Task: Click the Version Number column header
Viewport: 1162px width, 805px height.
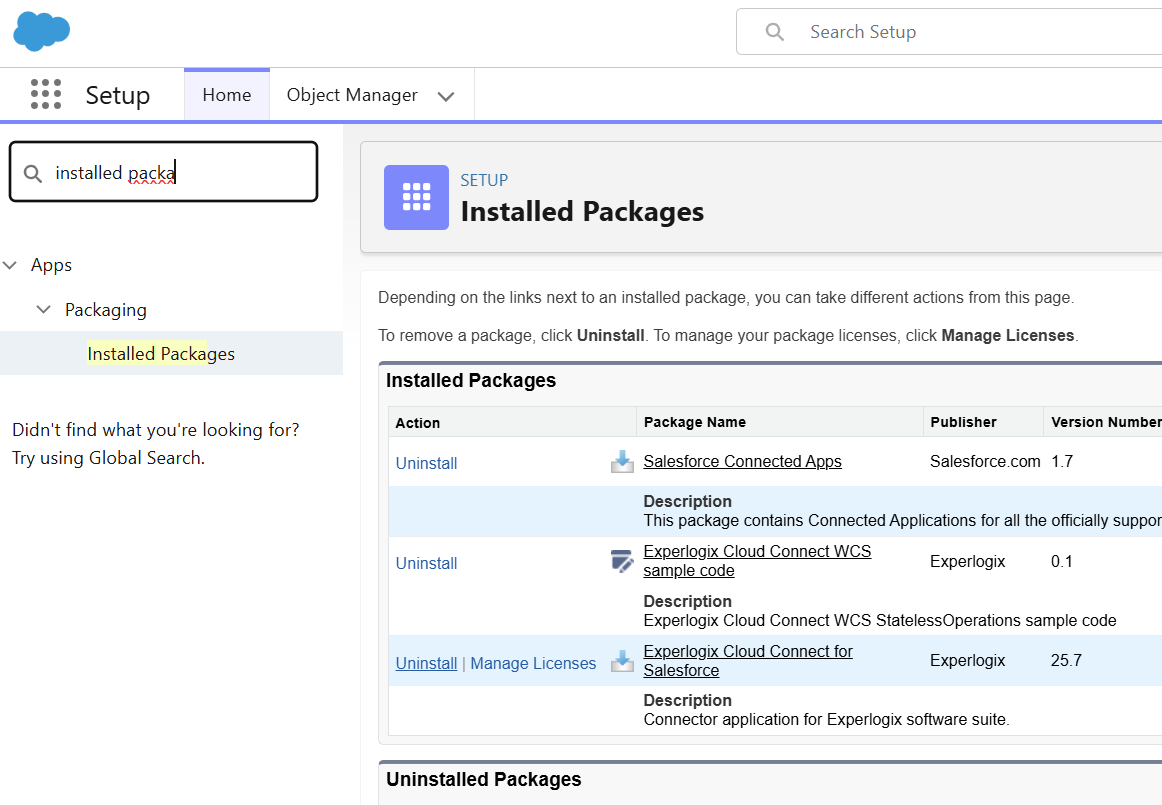Action: click(1106, 422)
